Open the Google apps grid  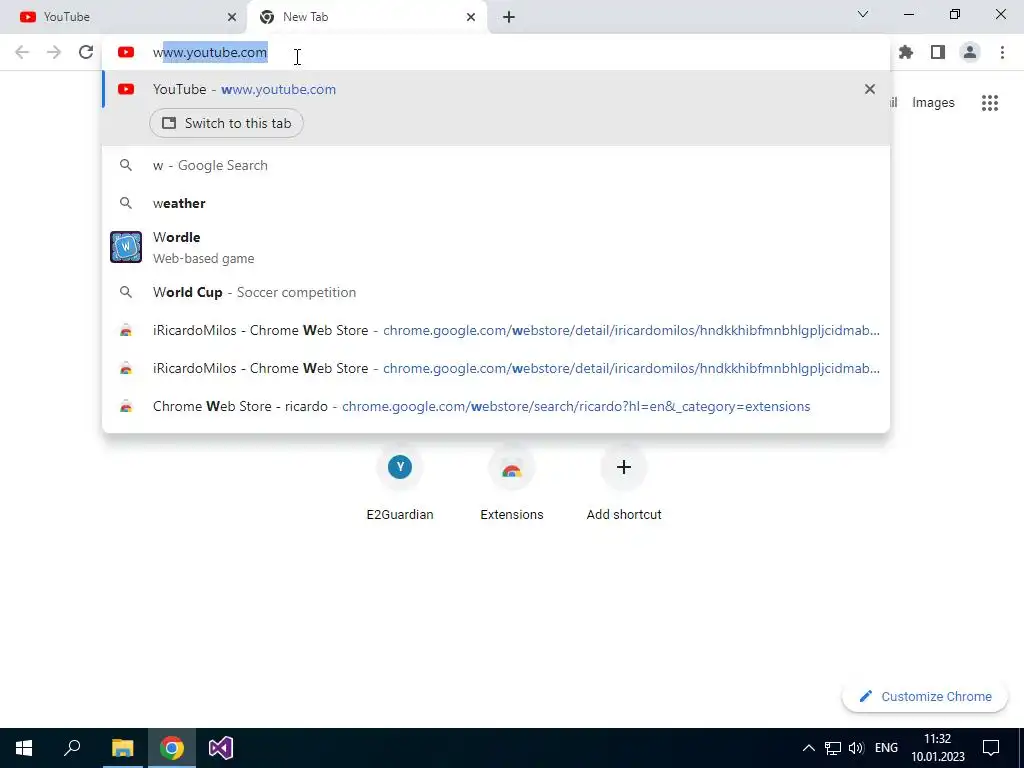(990, 103)
